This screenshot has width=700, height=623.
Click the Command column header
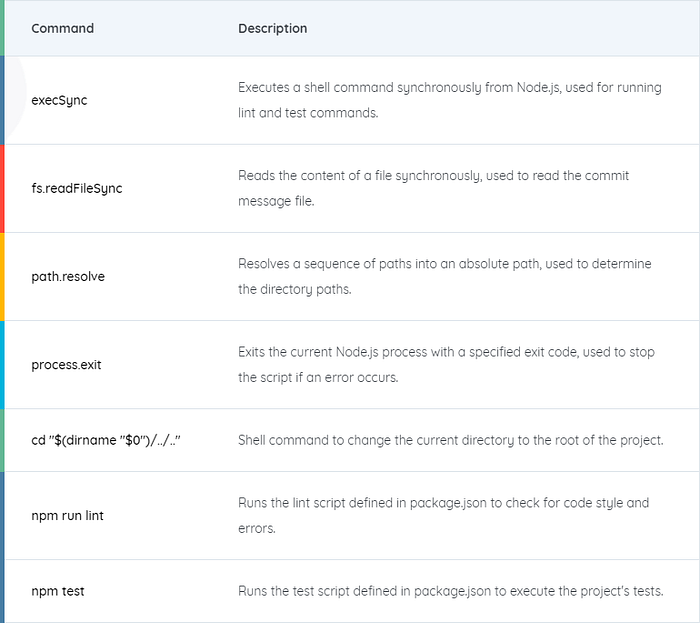click(x=62, y=29)
